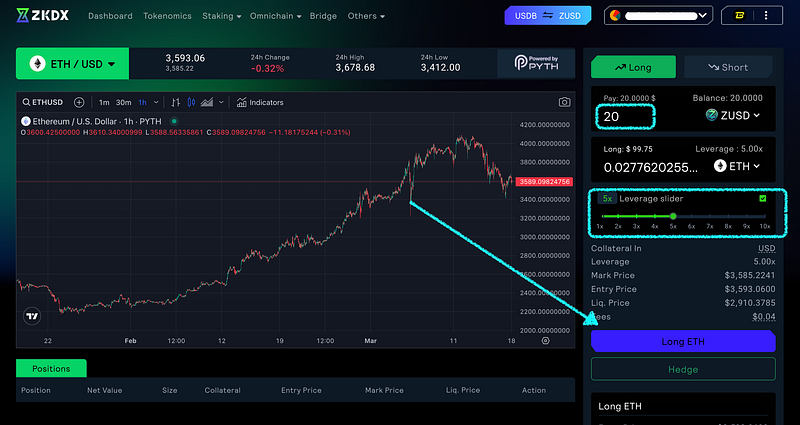
Task: Click the Long ETH button
Action: (683, 341)
